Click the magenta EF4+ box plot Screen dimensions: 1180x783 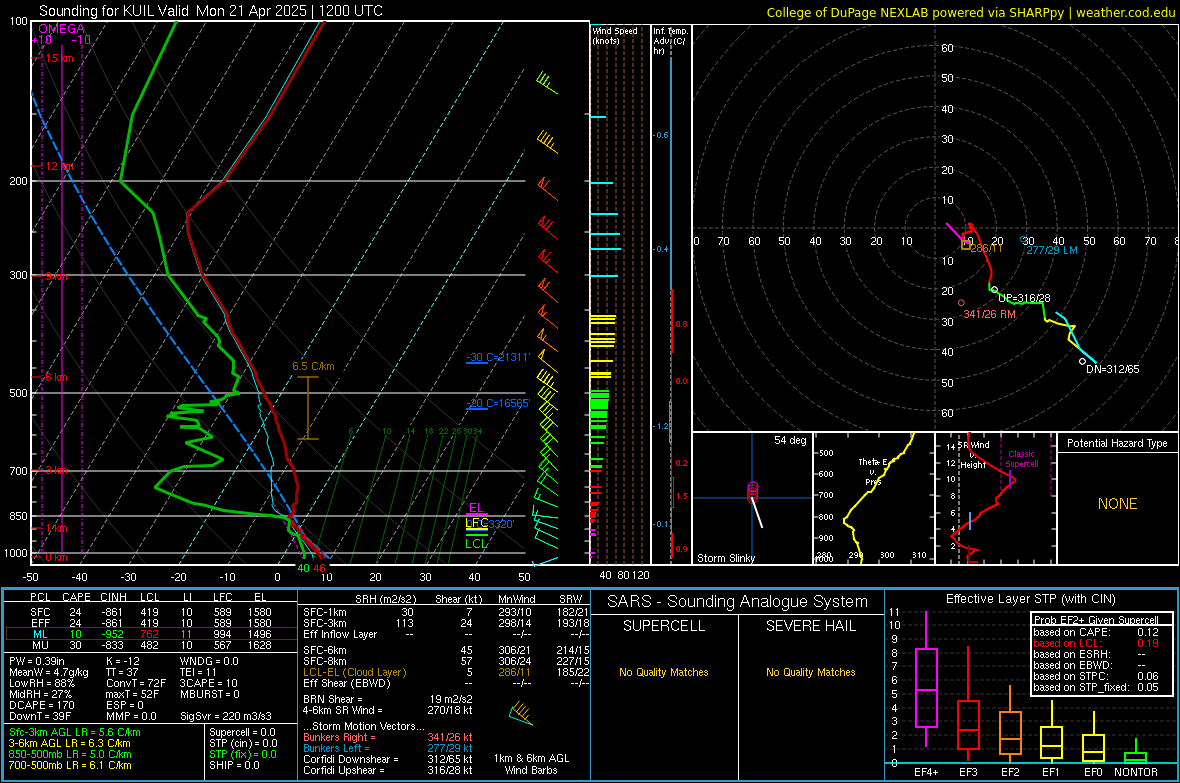pos(926,678)
